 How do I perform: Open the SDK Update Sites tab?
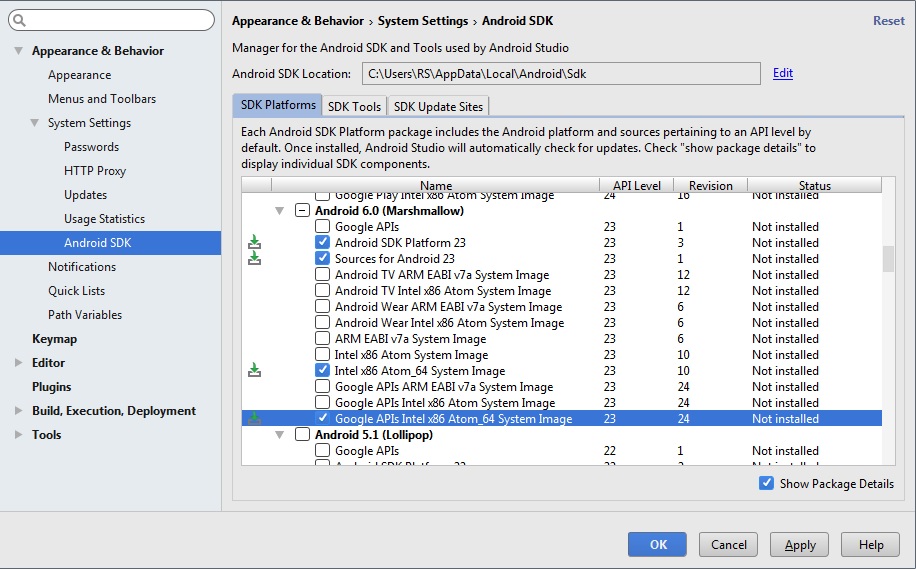coord(438,106)
